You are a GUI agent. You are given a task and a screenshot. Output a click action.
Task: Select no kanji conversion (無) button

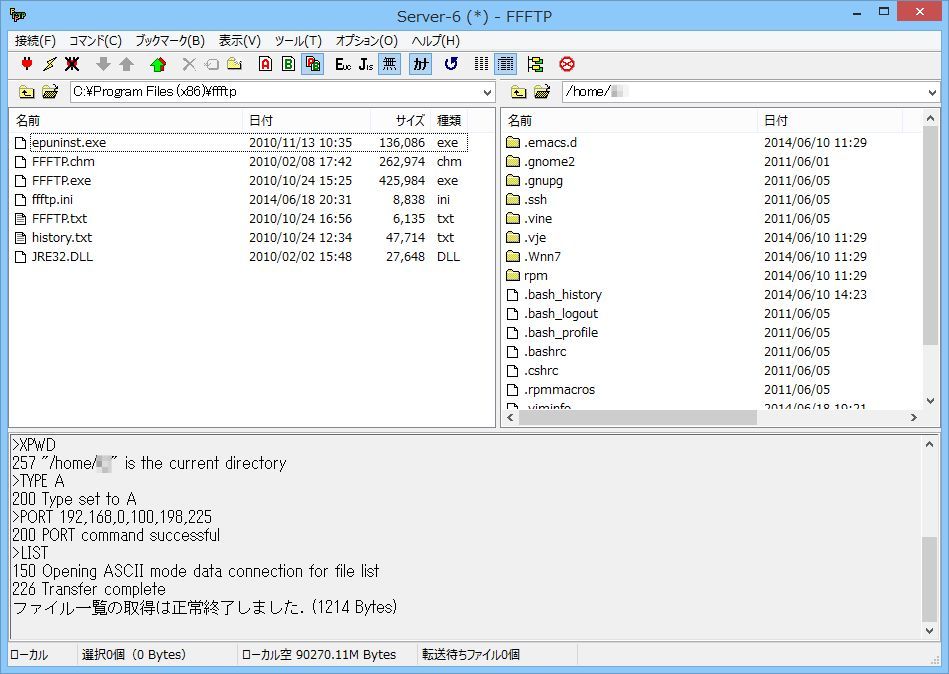[390, 64]
